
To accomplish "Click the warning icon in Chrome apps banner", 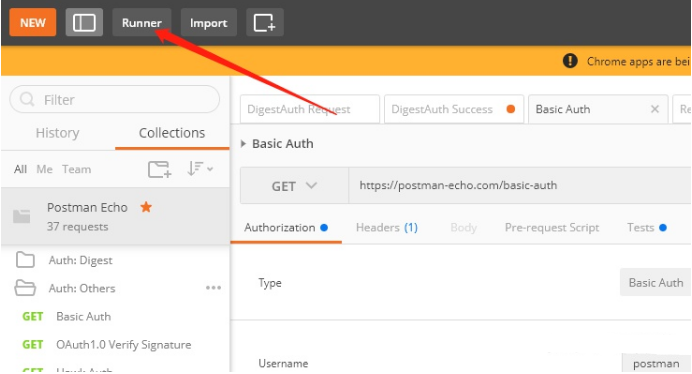I will point(570,61).
